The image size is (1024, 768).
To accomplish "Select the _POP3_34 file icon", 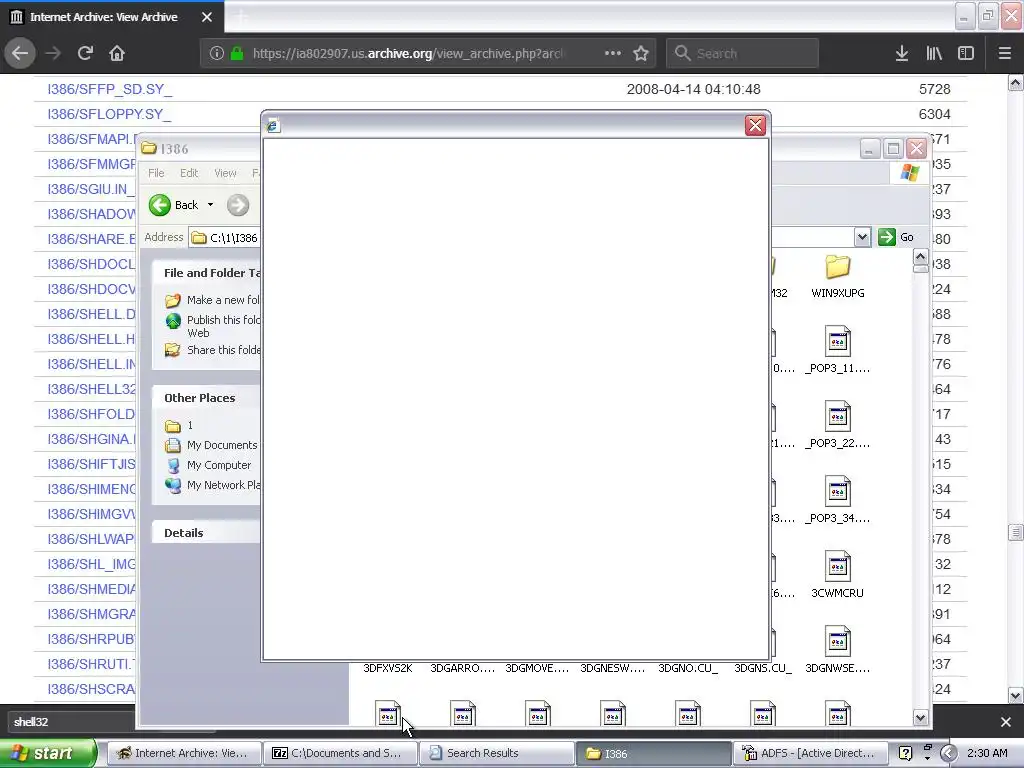I will tap(838, 492).
